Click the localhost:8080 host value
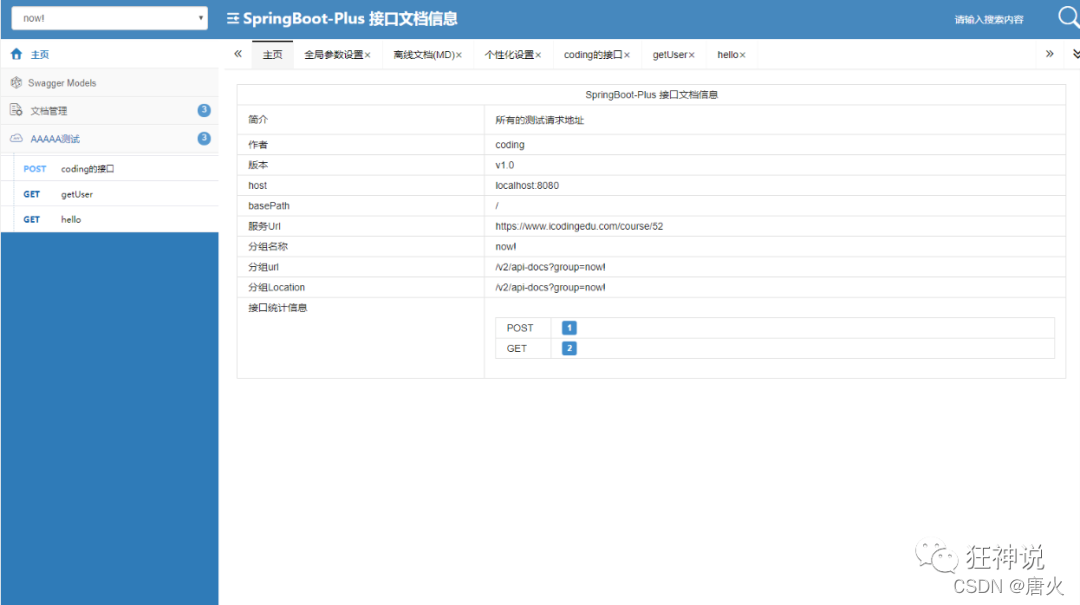This screenshot has width=1080, height=605. pyautogui.click(x=527, y=185)
